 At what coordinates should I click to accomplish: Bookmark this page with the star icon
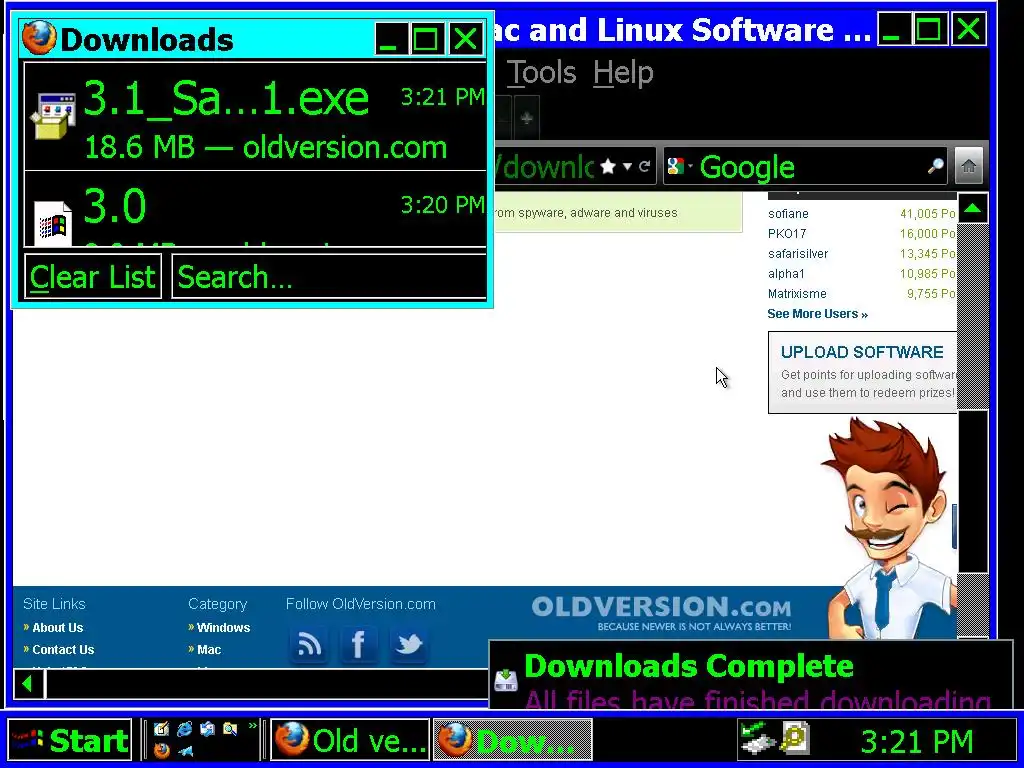point(607,167)
